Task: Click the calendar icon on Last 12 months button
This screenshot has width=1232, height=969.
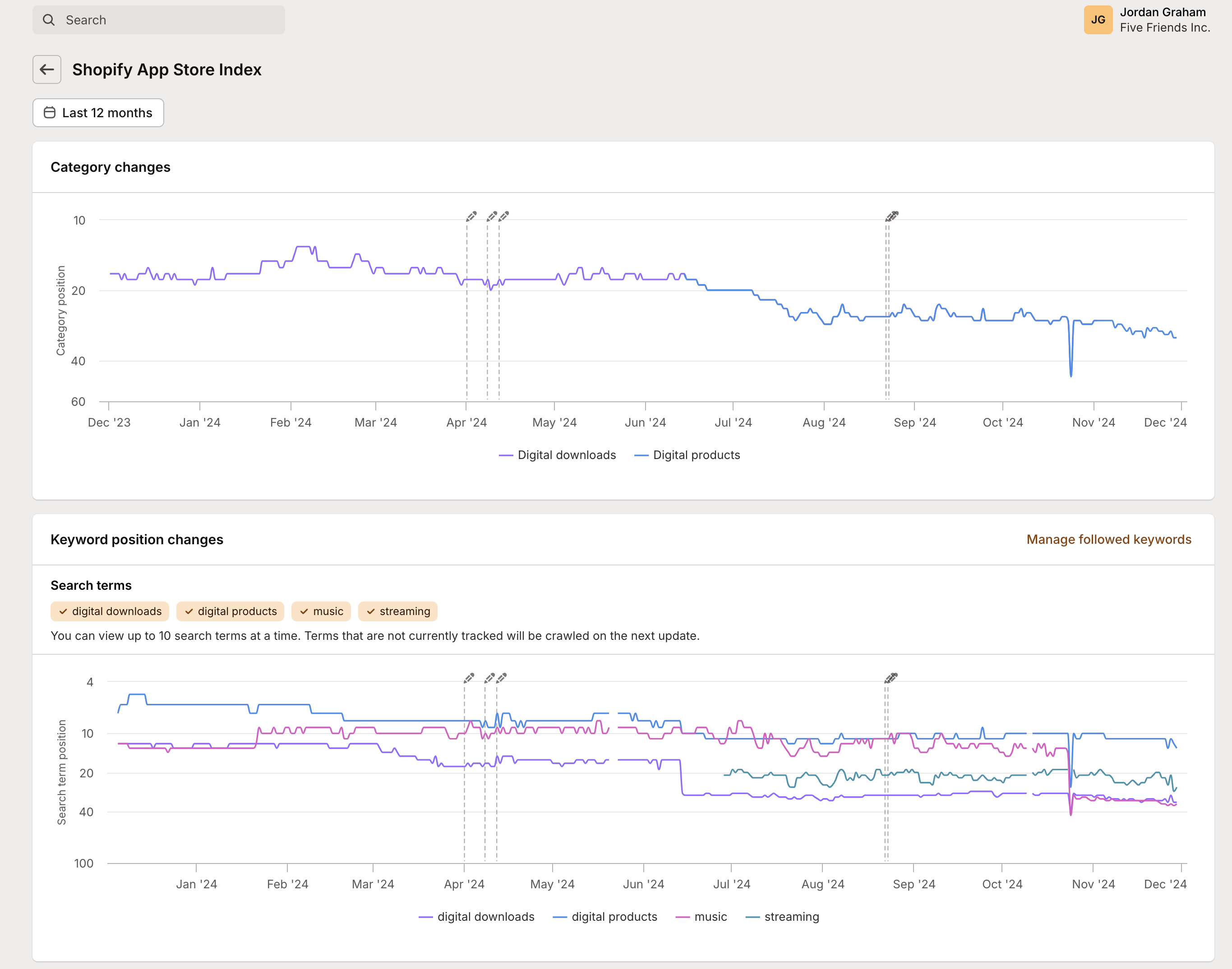Action: tap(50, 112)
